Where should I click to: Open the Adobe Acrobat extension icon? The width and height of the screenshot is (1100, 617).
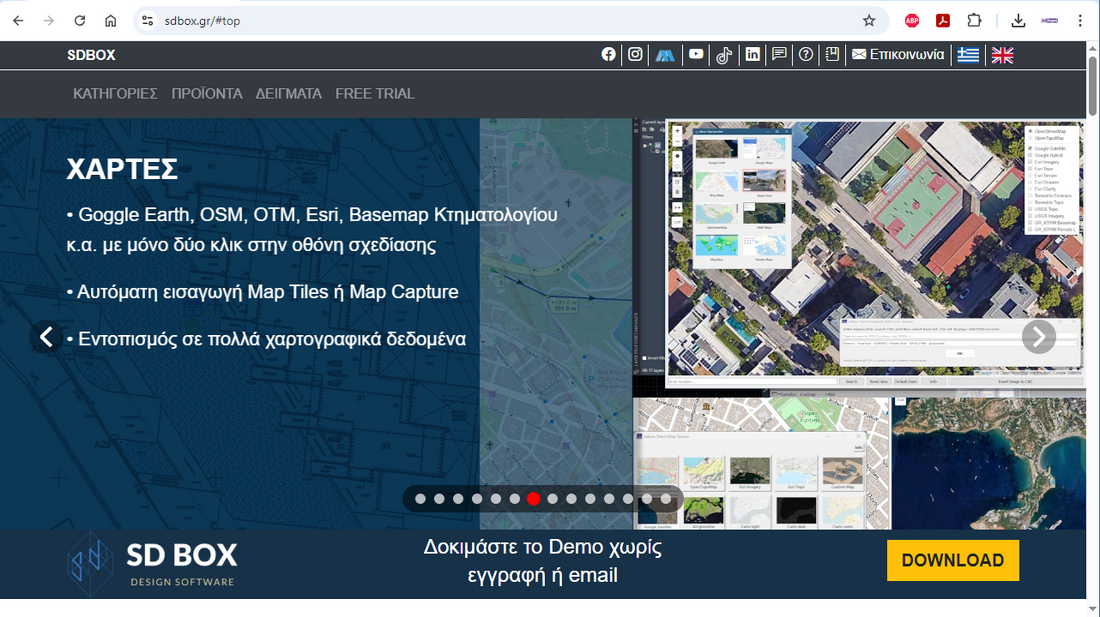click(943, 20)
